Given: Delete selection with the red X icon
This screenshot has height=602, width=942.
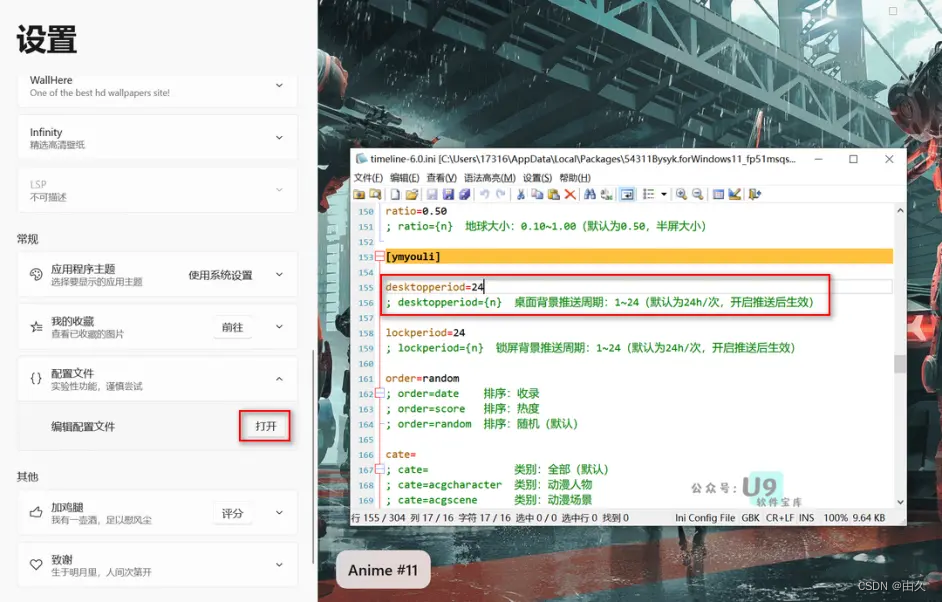Looking at the screenshot, I should pyautogui.click(x=570, y=194).
